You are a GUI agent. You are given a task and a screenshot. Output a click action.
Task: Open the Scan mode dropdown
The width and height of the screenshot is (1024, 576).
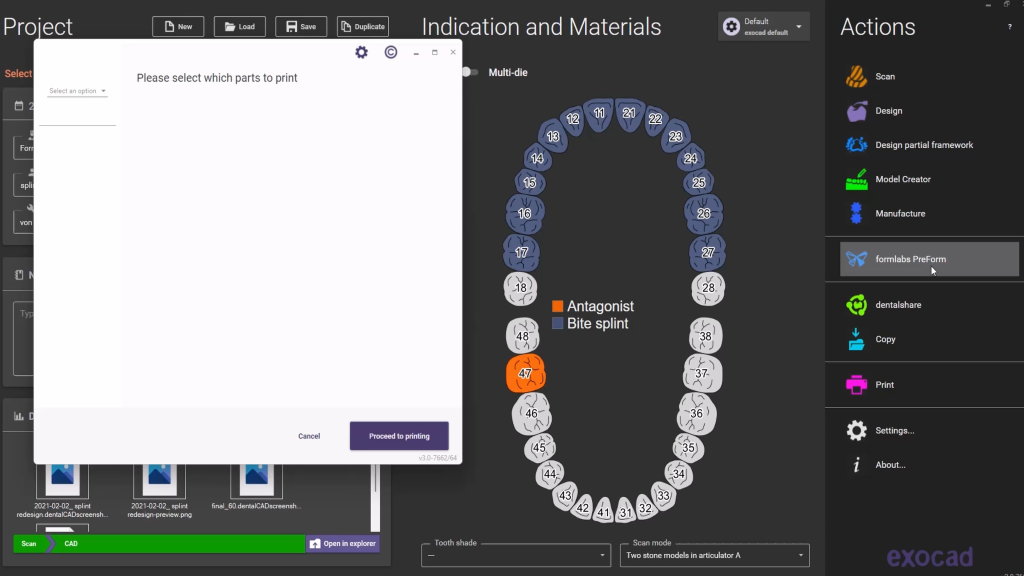click(714, 555)
